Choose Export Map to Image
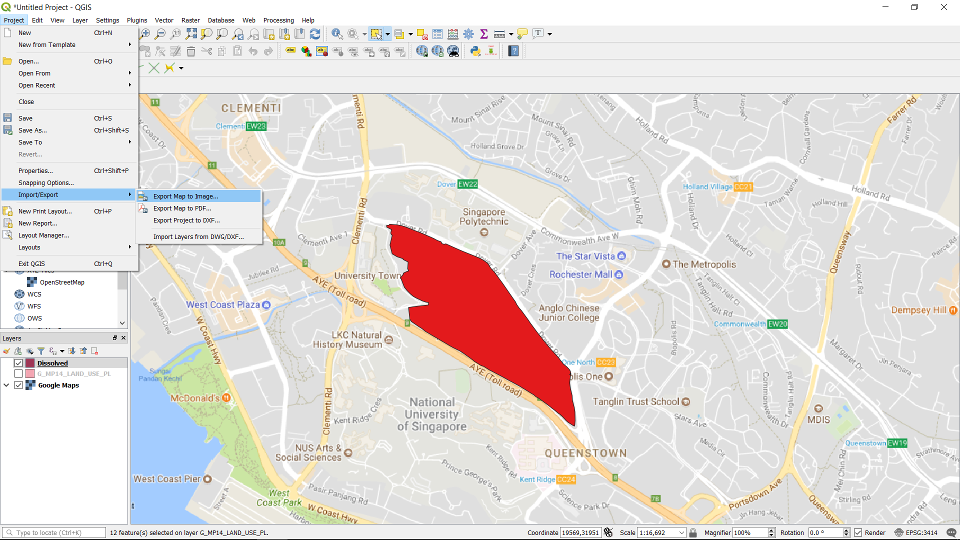960x540 pixels. (x=185, y=196)
